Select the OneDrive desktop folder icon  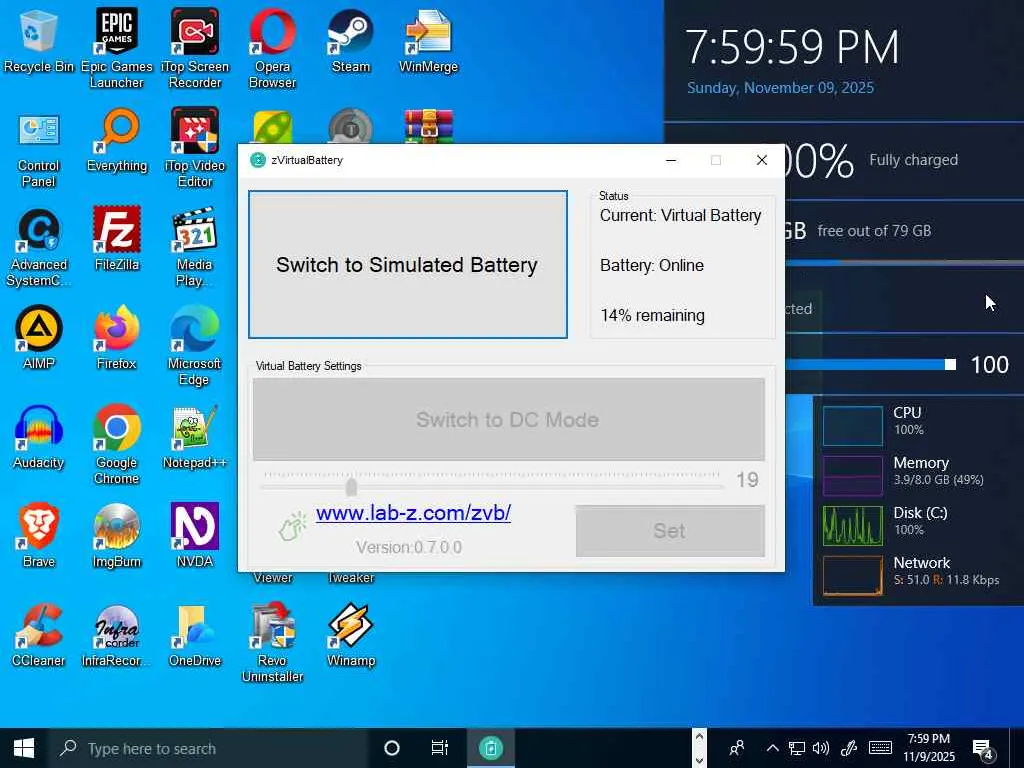[x=195, y=635]
